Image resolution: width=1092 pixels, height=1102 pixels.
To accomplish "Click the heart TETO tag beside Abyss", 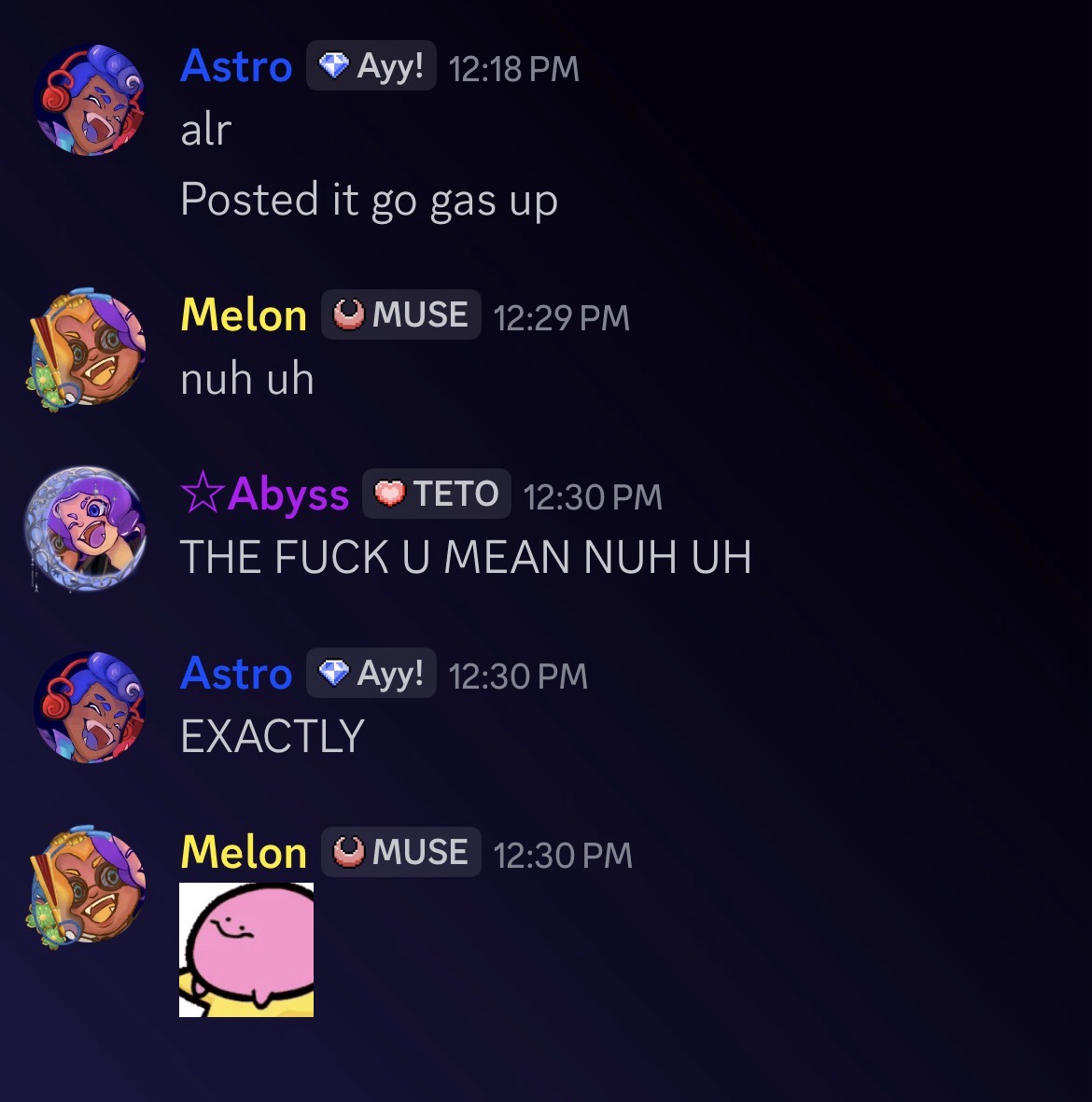I will (437, 494).
